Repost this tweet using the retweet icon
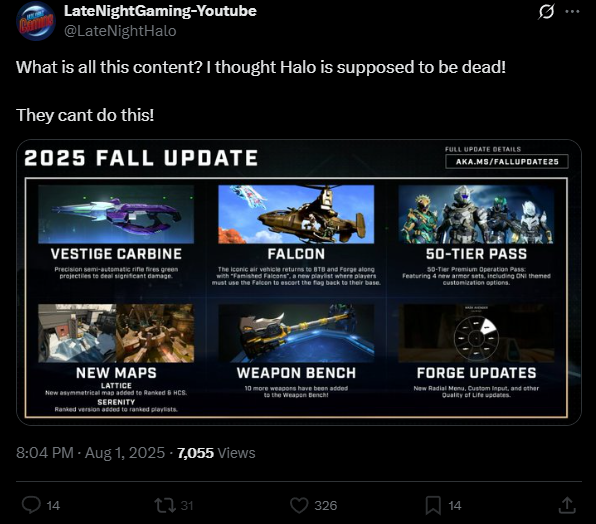 coord(165,505)
